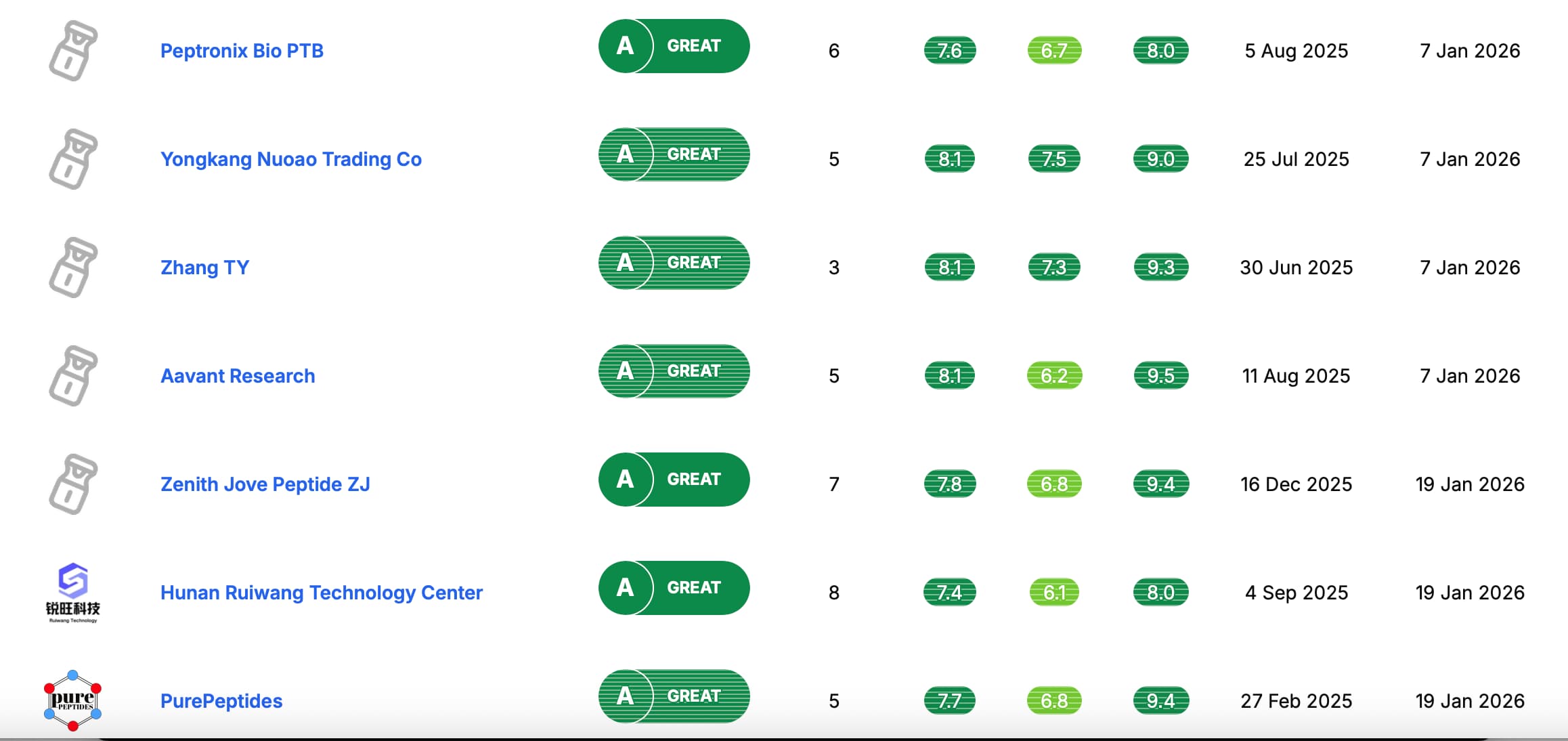
Task: Open the Peptronix Bio PTB link
Action: pyautogui.click(x=242, y=51)
